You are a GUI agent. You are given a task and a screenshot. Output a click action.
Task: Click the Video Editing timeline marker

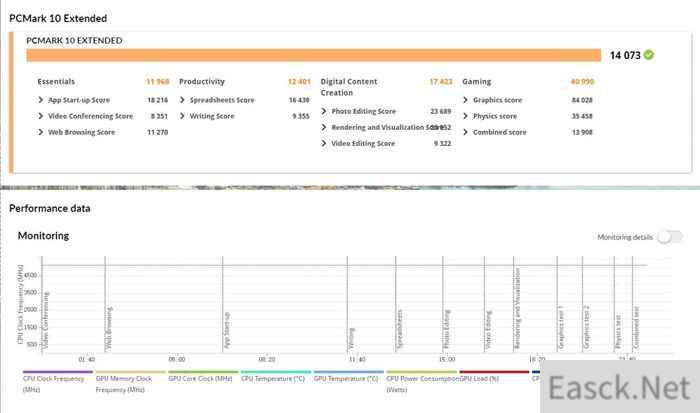[488, 330]
